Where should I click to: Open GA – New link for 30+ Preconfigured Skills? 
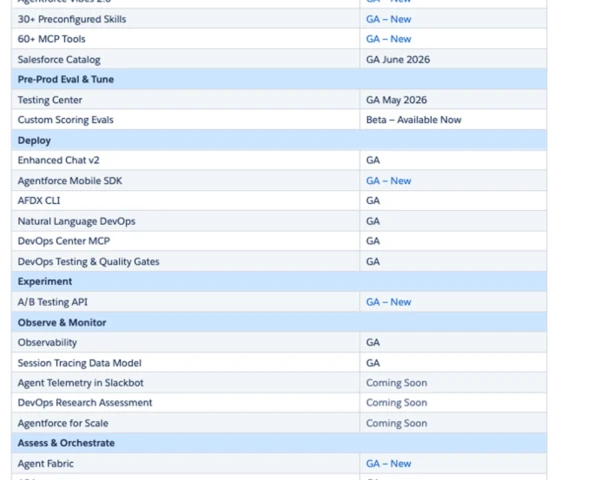click(388, 19)
